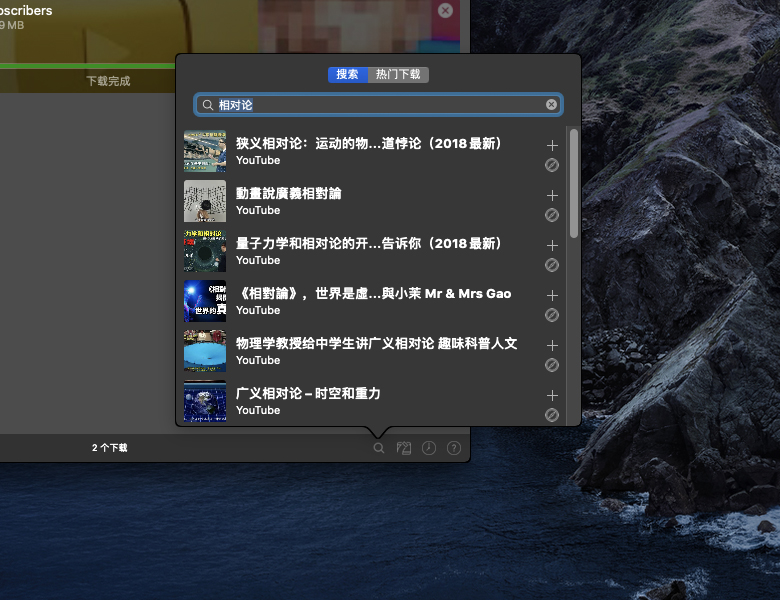The height and width of the screenshot is (600, 780).
Task: Open the clipboard paste icon in toolbar
Action: coord(403,448)
